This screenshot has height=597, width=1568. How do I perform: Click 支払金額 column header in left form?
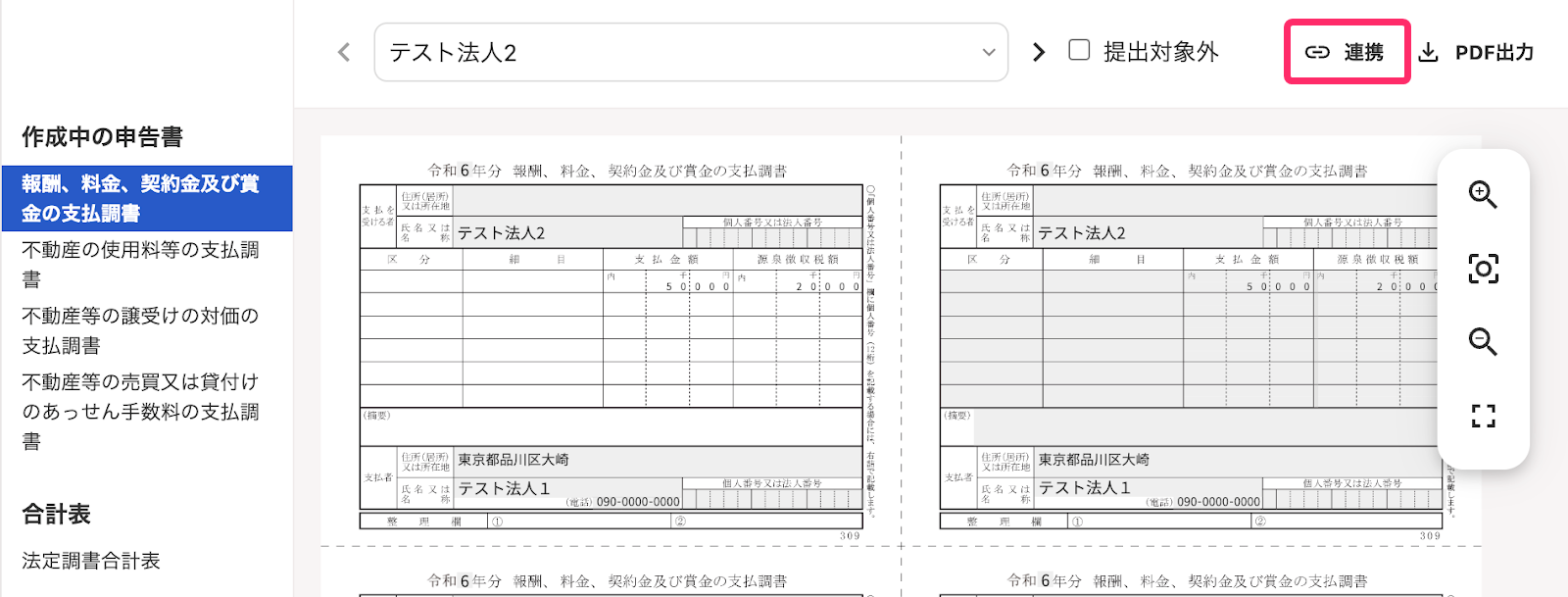click(666, 260)
